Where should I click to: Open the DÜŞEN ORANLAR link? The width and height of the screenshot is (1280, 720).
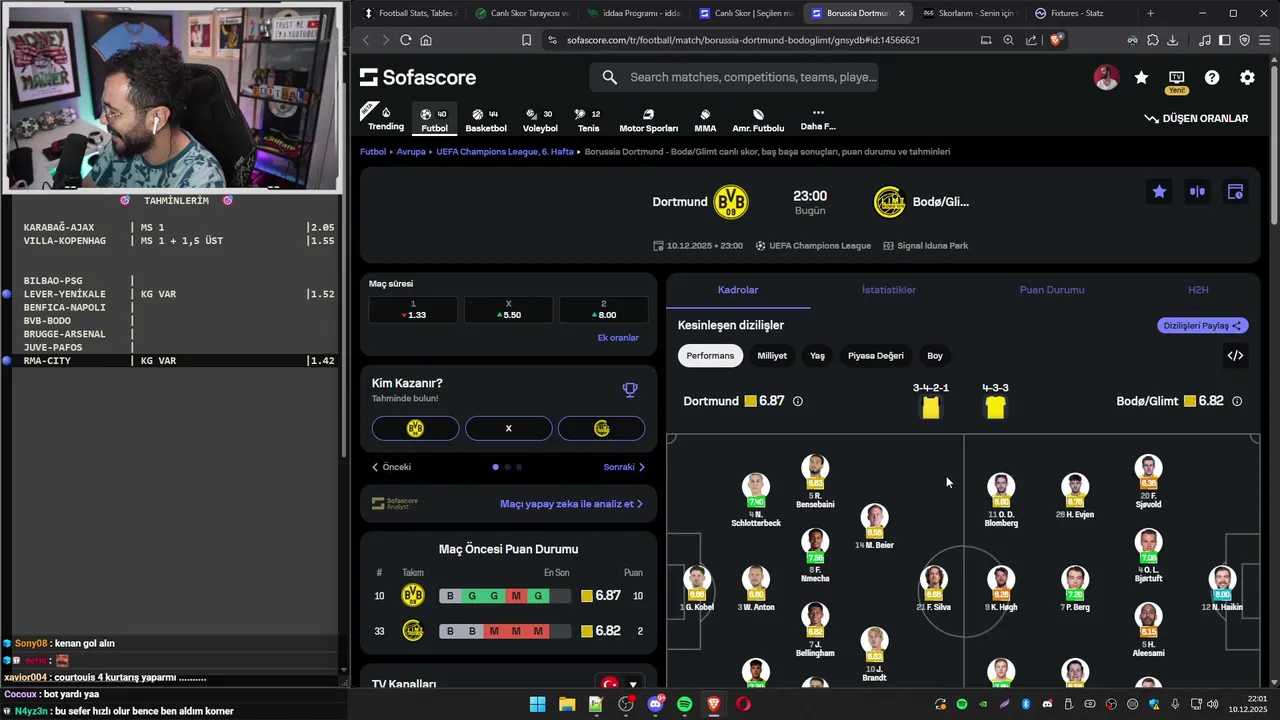(x=1196, y=118)
